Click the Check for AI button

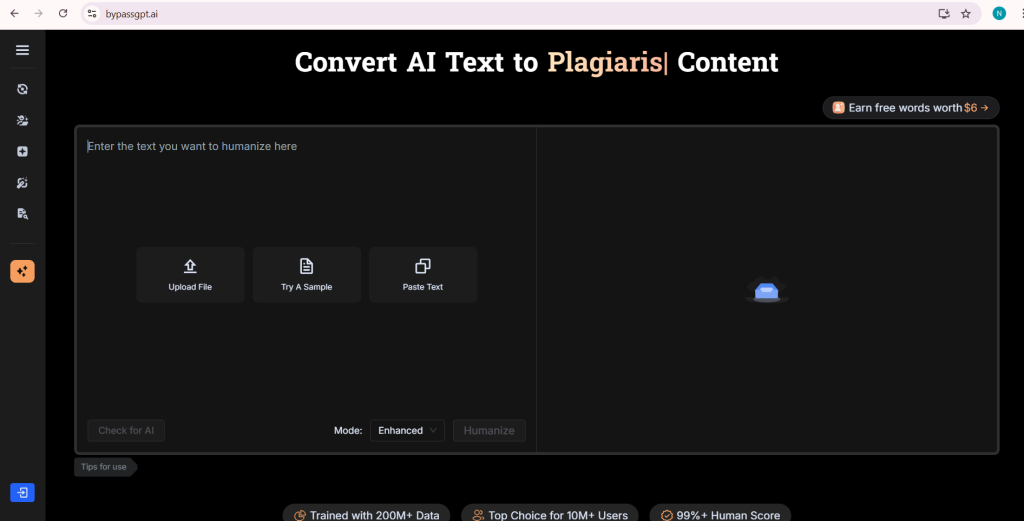126,431
